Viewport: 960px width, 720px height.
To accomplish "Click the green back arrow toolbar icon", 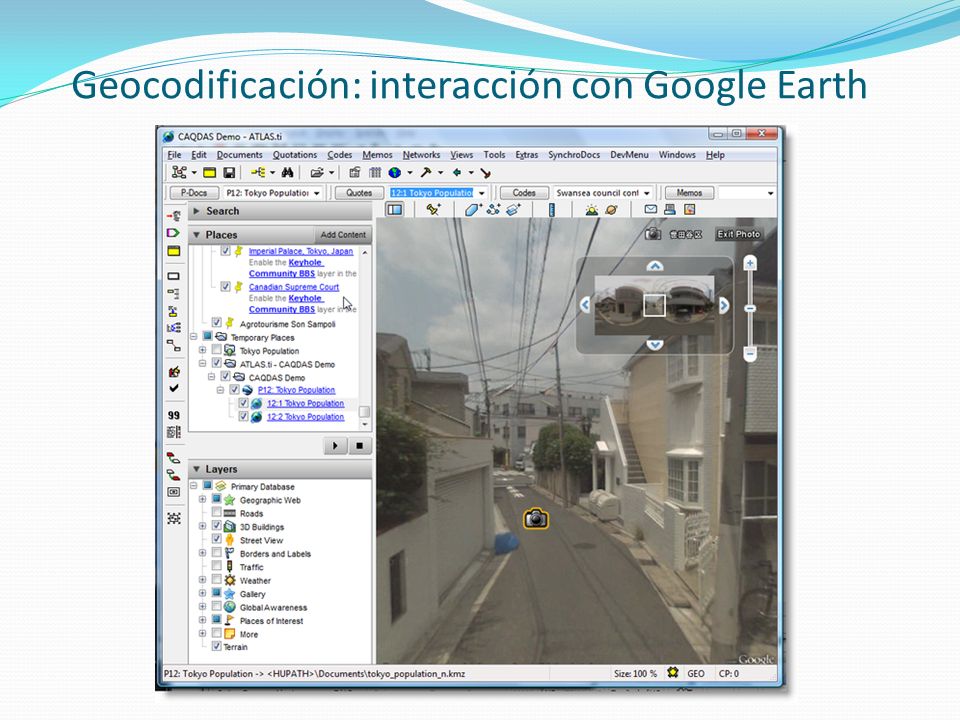I will (457, 173).
